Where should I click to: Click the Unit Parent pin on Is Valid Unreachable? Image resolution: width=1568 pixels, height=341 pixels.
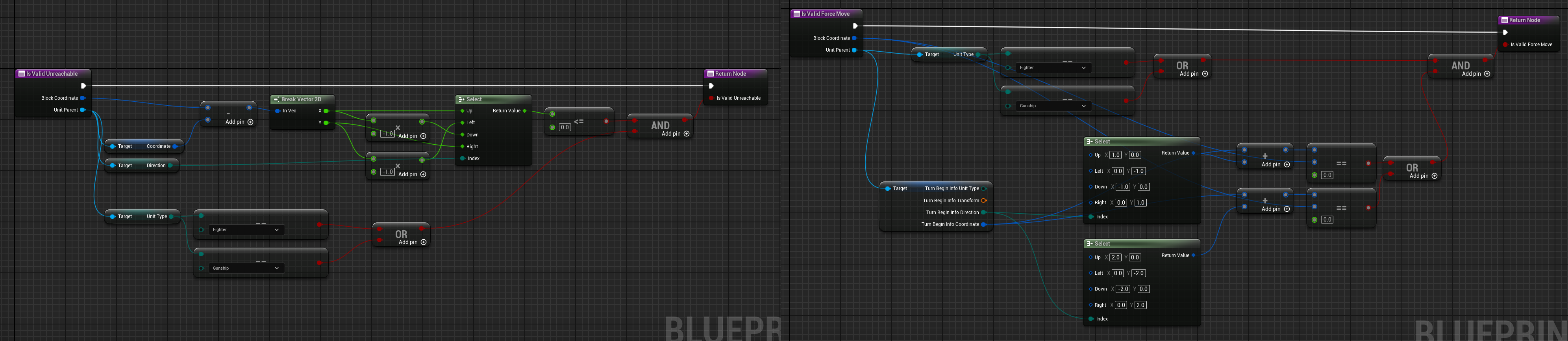(83, 110)
